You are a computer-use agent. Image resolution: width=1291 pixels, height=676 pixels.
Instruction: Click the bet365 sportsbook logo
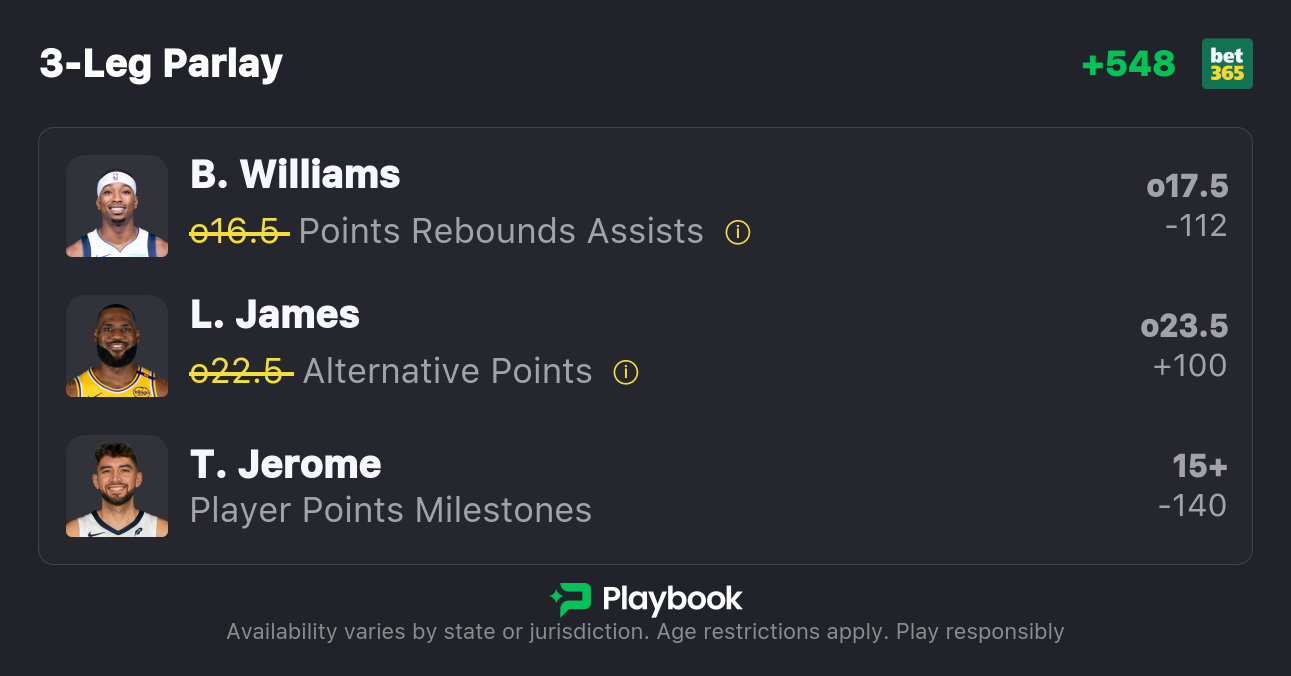click(x=1227, y=64)
